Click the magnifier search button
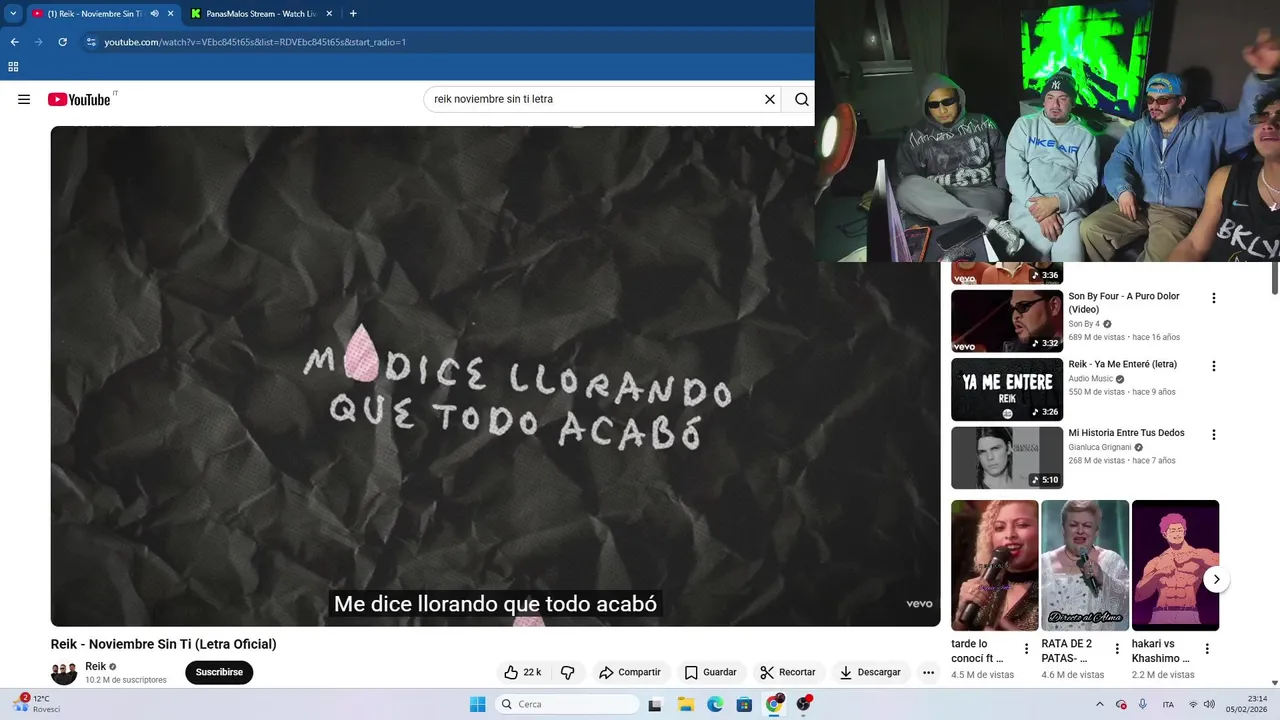The width and height of the screenshot is (1280, 720). [802, 99]
